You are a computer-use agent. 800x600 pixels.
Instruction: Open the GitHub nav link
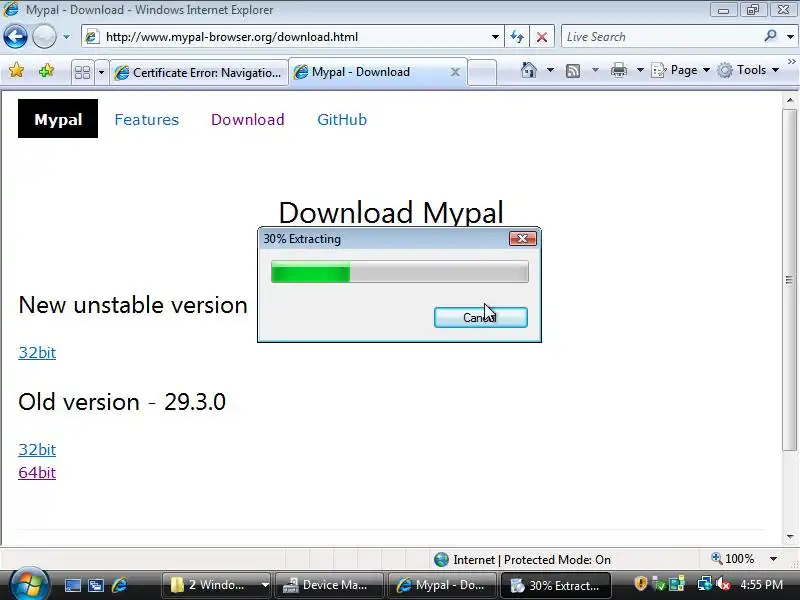click(342, 119)
